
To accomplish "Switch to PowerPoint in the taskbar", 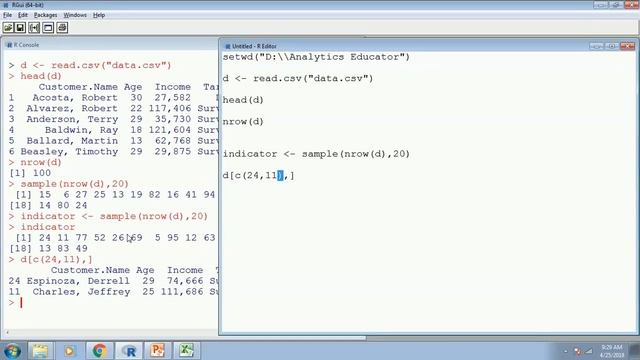I will 158,351.
